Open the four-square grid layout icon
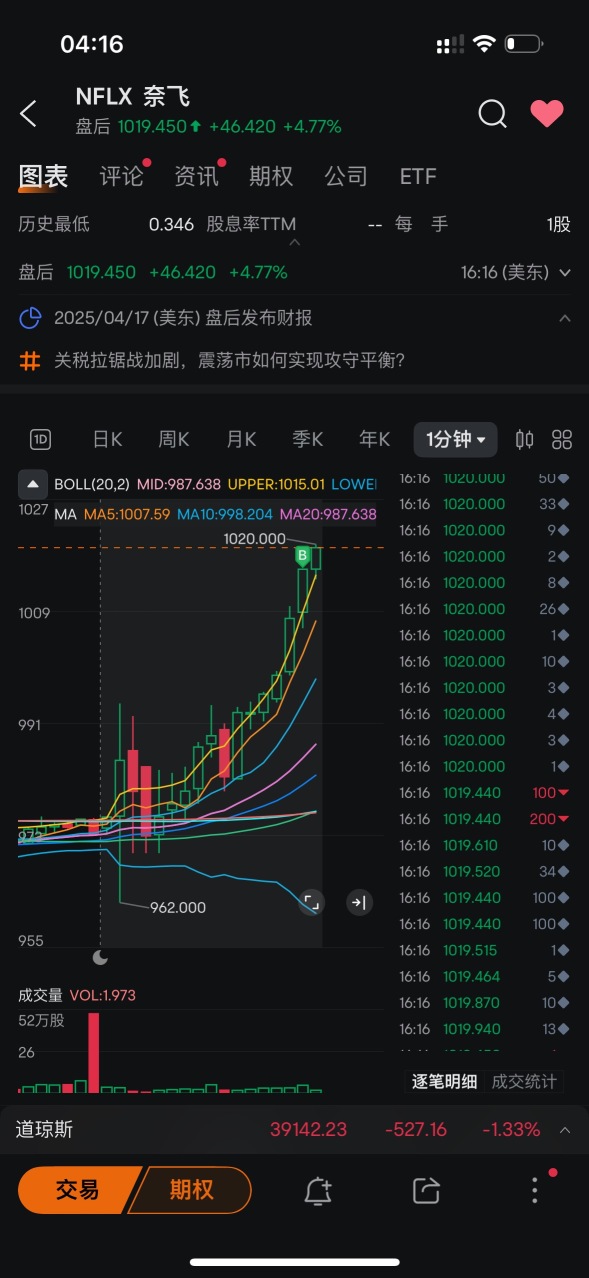This screenshot has width=589, height=1278. (562, 439)
